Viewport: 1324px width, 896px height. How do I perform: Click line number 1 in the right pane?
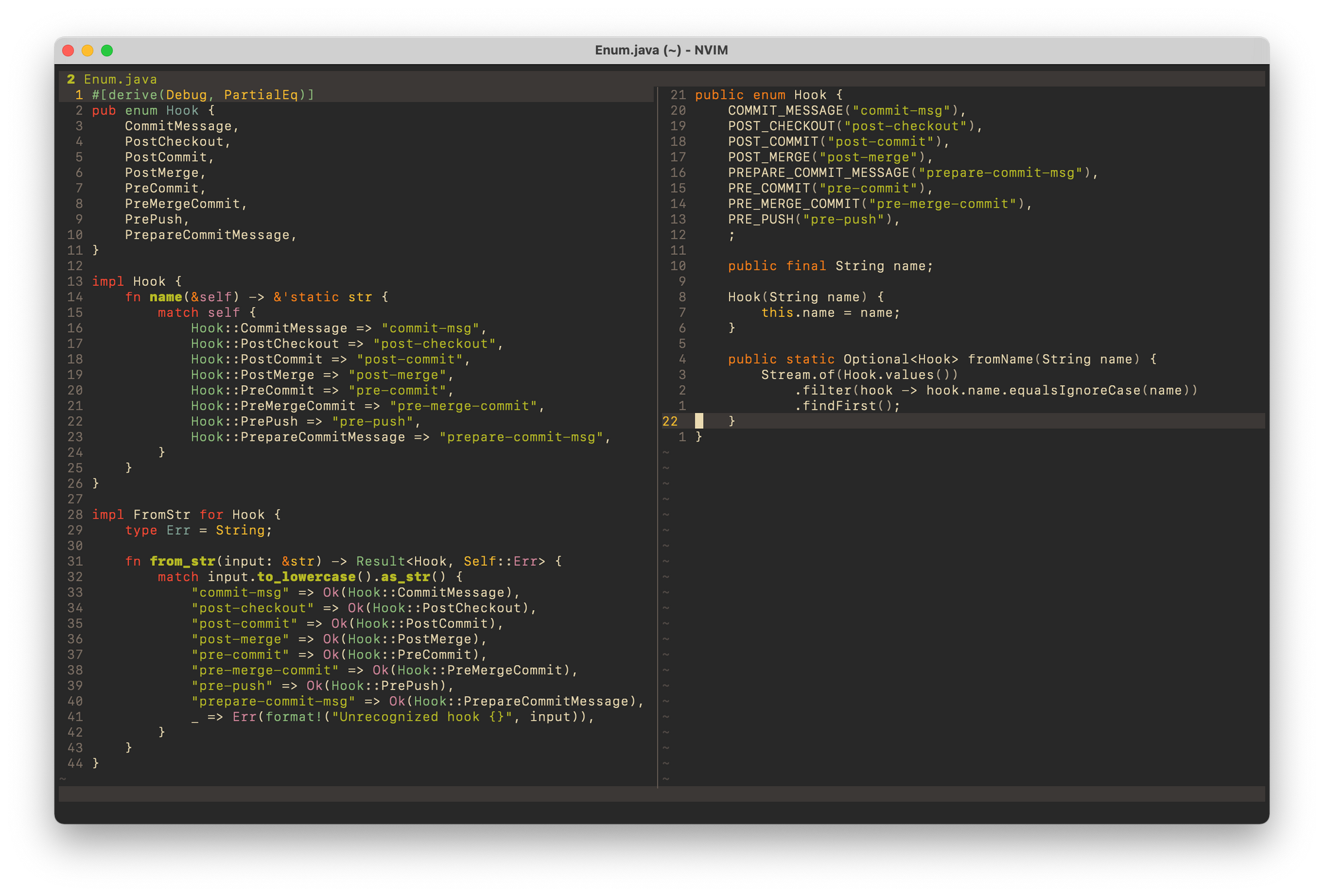coord(683,436)
